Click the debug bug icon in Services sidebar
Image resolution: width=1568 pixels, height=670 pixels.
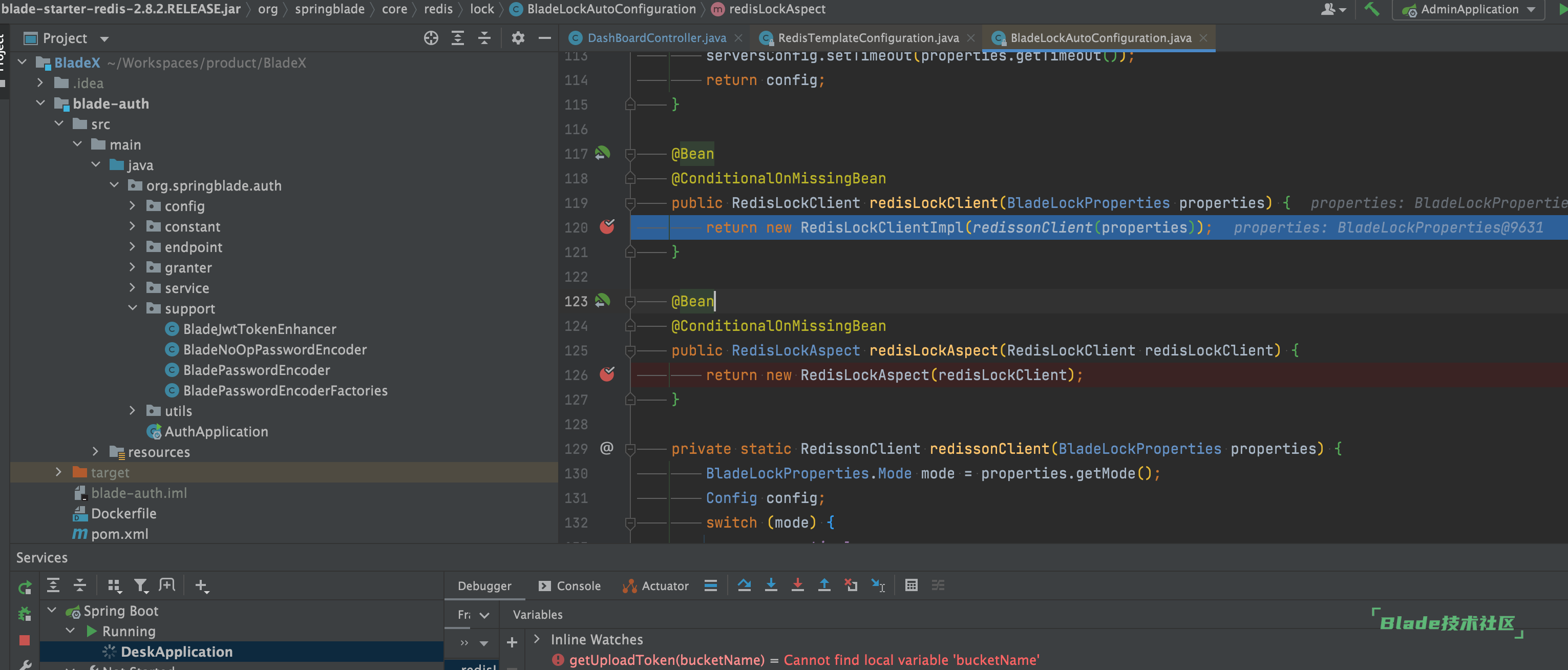[x=25, y=613]
